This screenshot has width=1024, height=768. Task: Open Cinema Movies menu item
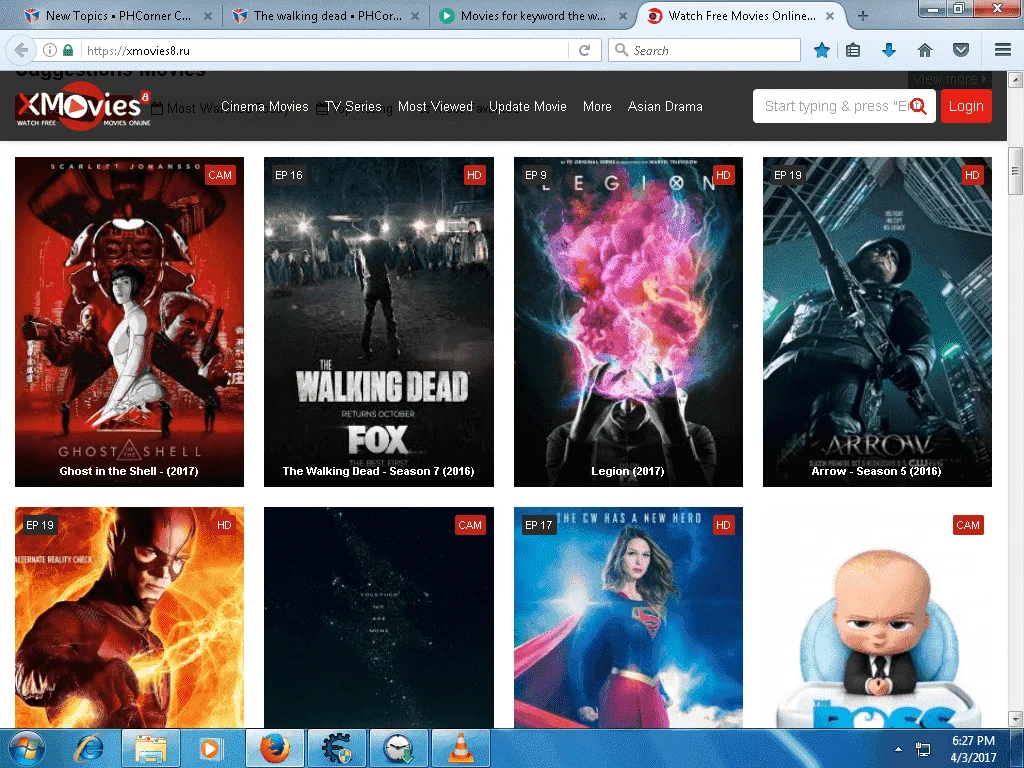tap(264, 106)
